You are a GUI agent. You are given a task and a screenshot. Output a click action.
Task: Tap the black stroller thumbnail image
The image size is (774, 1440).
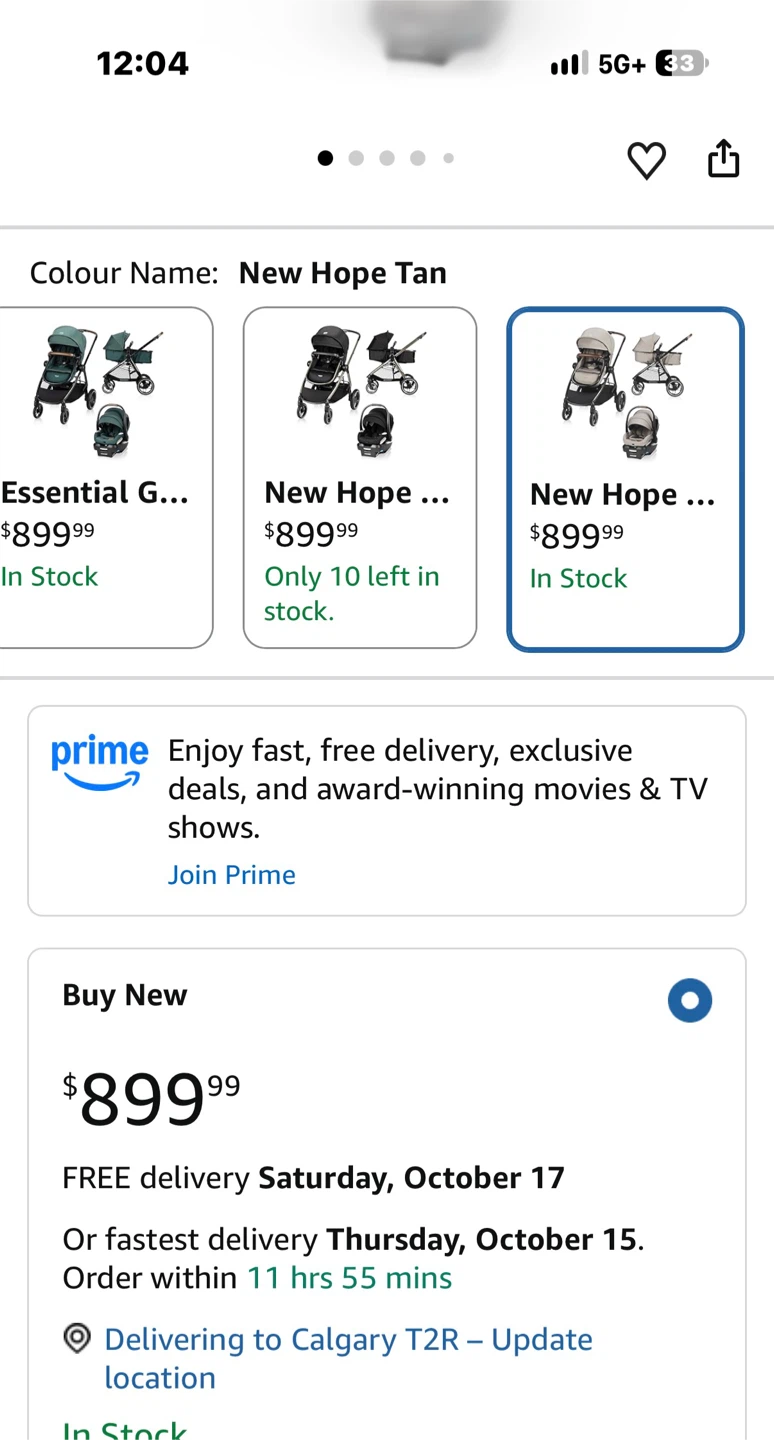point(361,392)
